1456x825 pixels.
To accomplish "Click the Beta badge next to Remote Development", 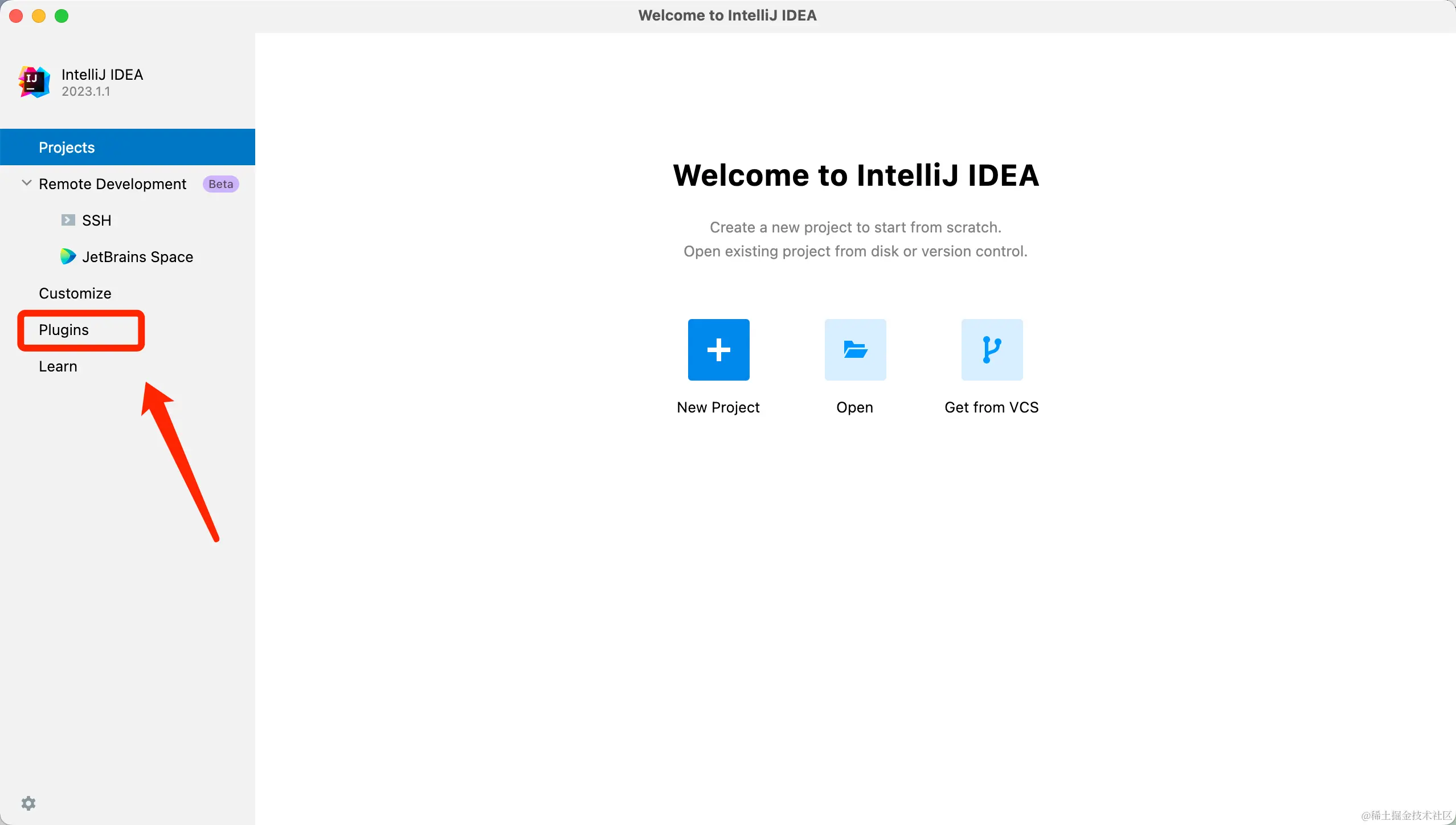I will [x=220, y=184].
